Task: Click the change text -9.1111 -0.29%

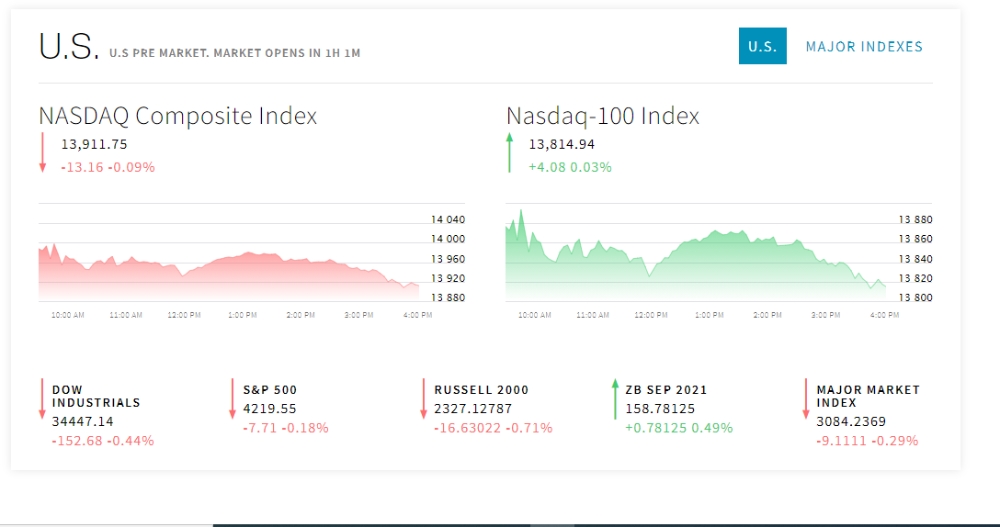Action: tap(867, 441)
